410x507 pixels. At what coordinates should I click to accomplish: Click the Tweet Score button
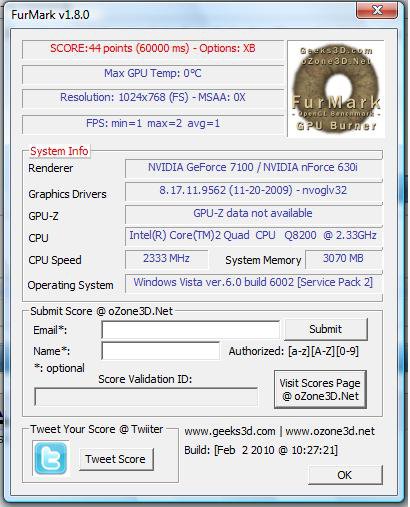[x=116, y=459]
